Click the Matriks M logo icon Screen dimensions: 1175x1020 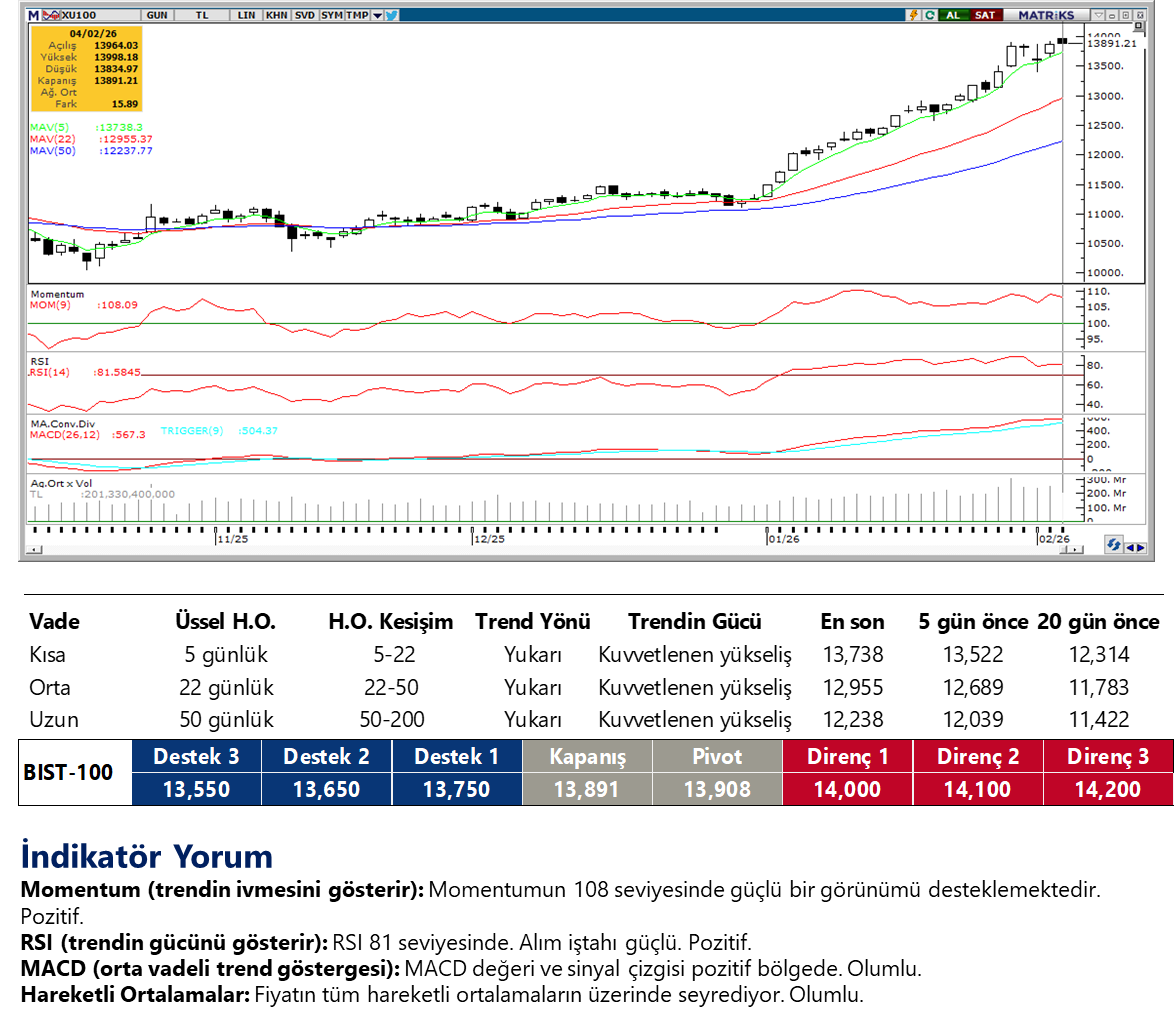click(x=33, y=15)
